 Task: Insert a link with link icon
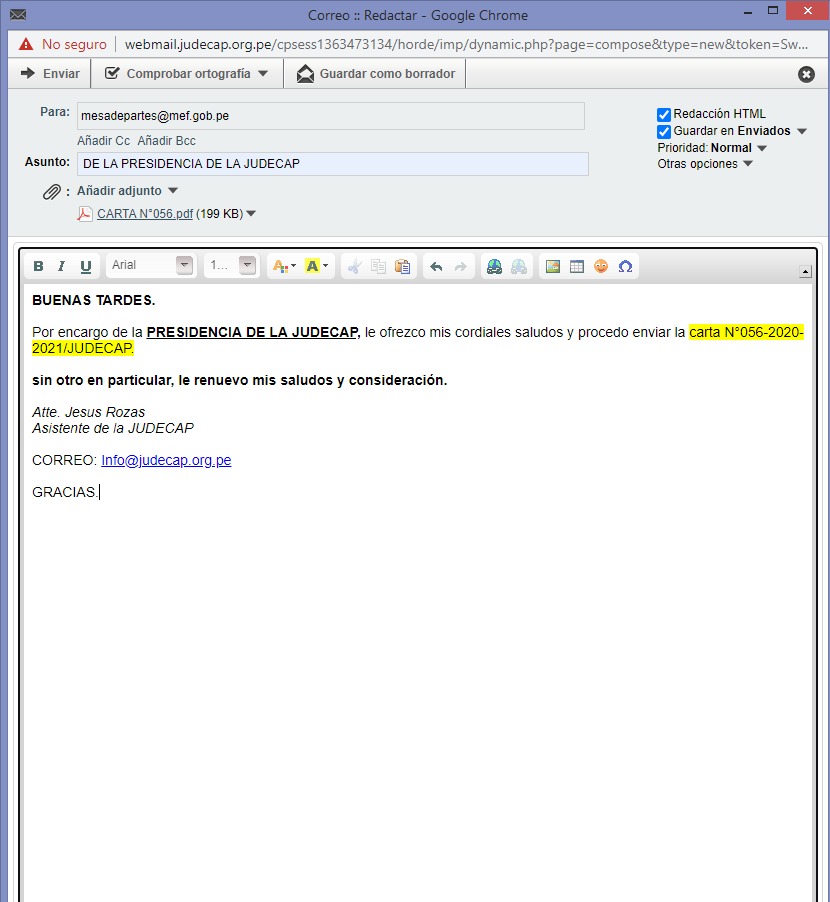[494, 266]
